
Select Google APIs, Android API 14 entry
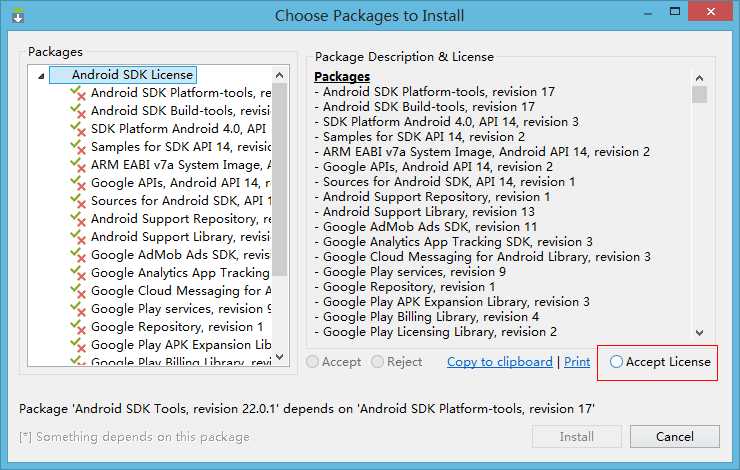[x=181, y=183]
